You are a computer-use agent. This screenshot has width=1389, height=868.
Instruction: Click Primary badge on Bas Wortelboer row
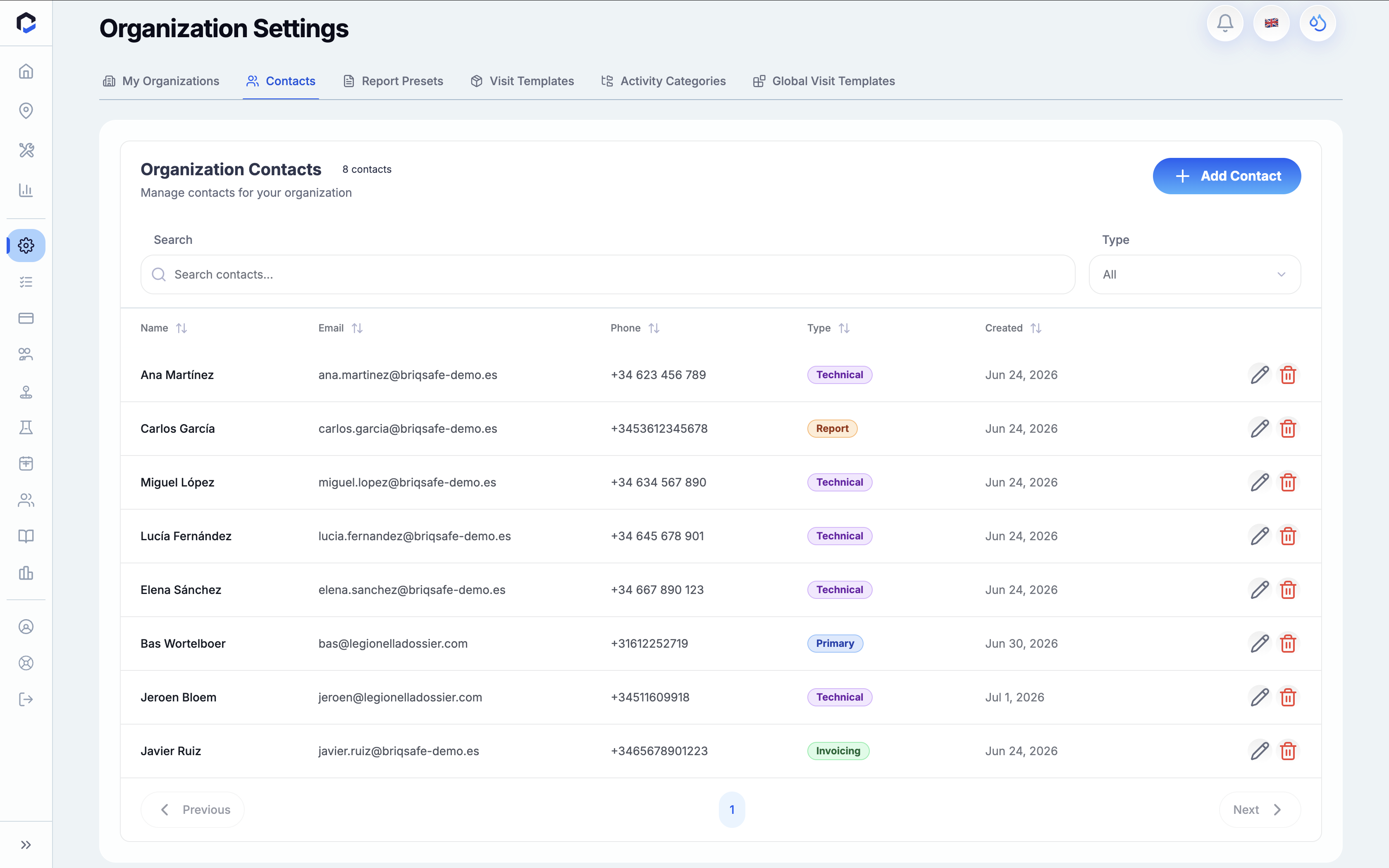(835, 644)
